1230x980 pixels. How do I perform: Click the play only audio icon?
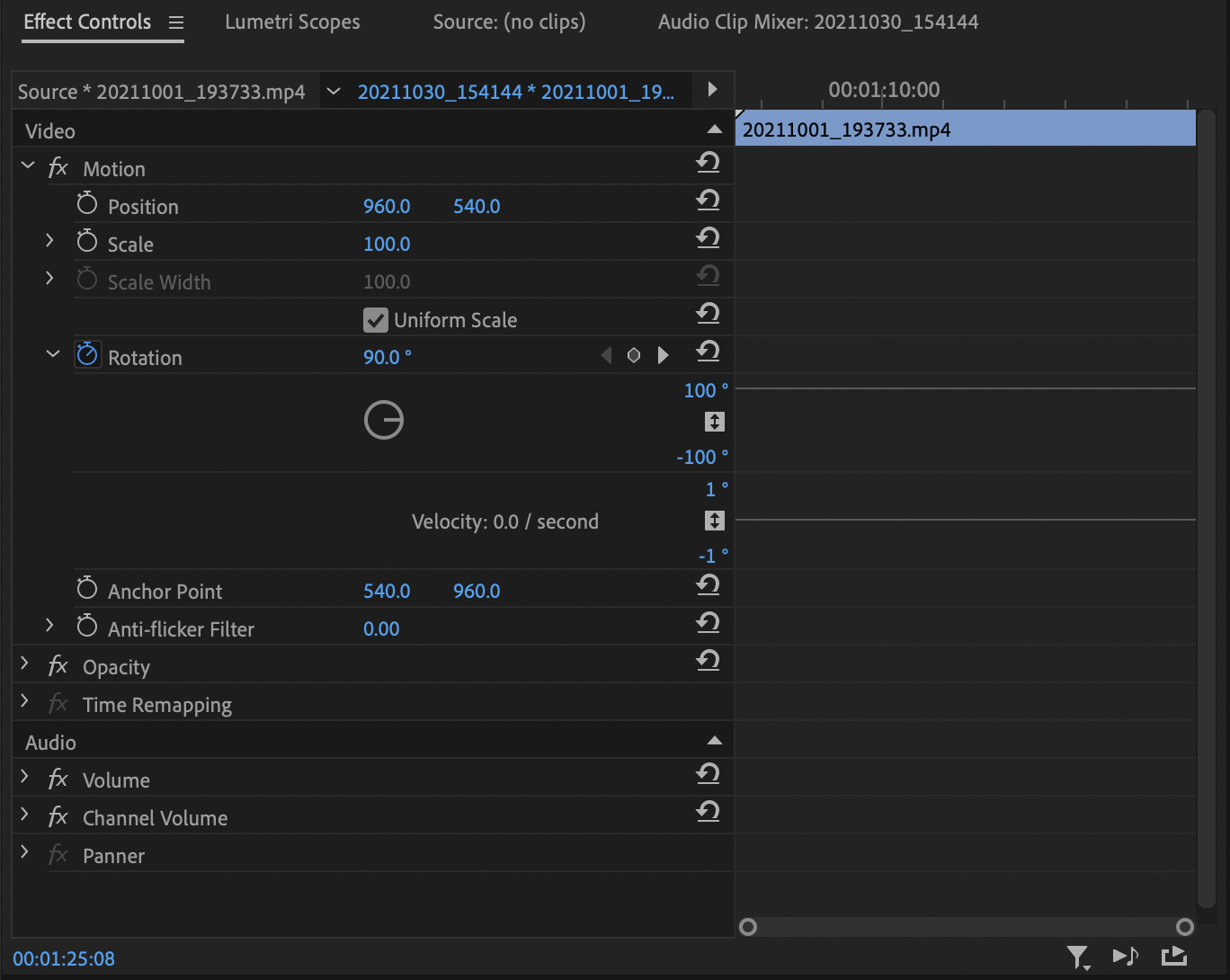coord(1125,956)
